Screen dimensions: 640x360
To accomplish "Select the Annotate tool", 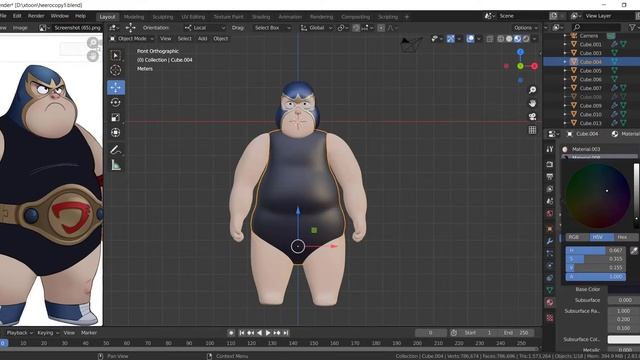I will 116,150.
